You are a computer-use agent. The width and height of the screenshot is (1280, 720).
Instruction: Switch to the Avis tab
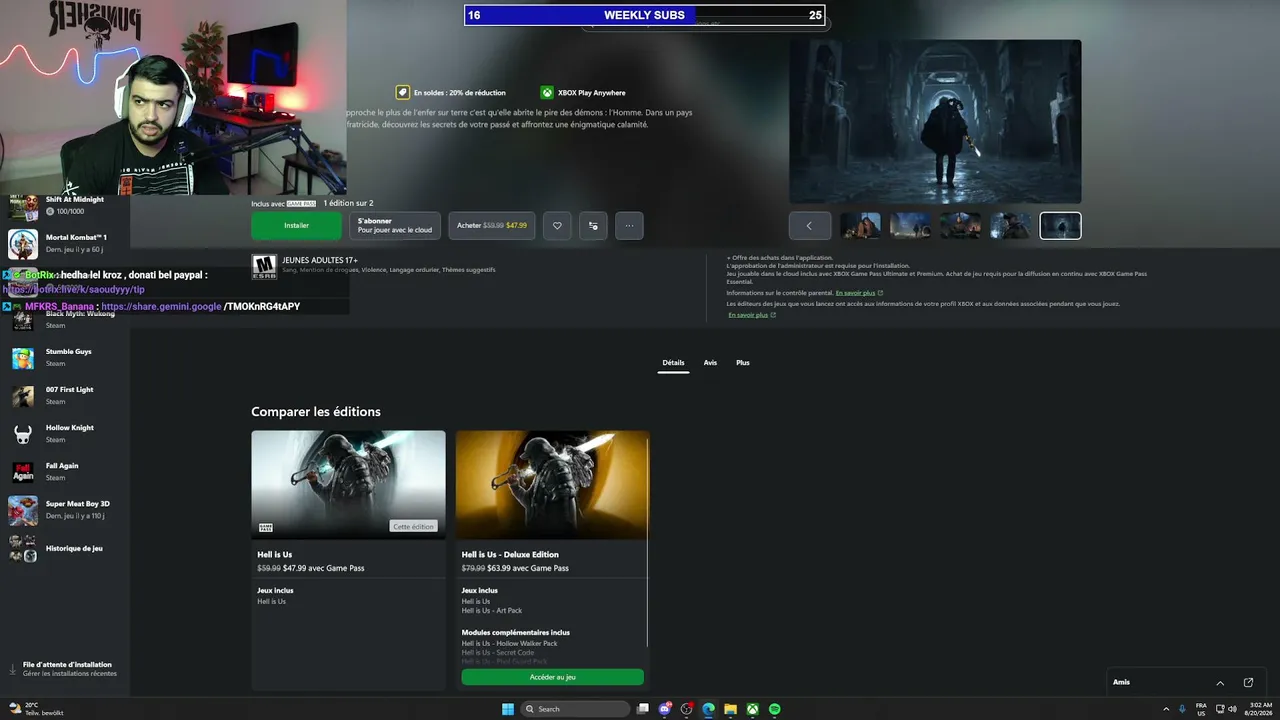point(710,363)
